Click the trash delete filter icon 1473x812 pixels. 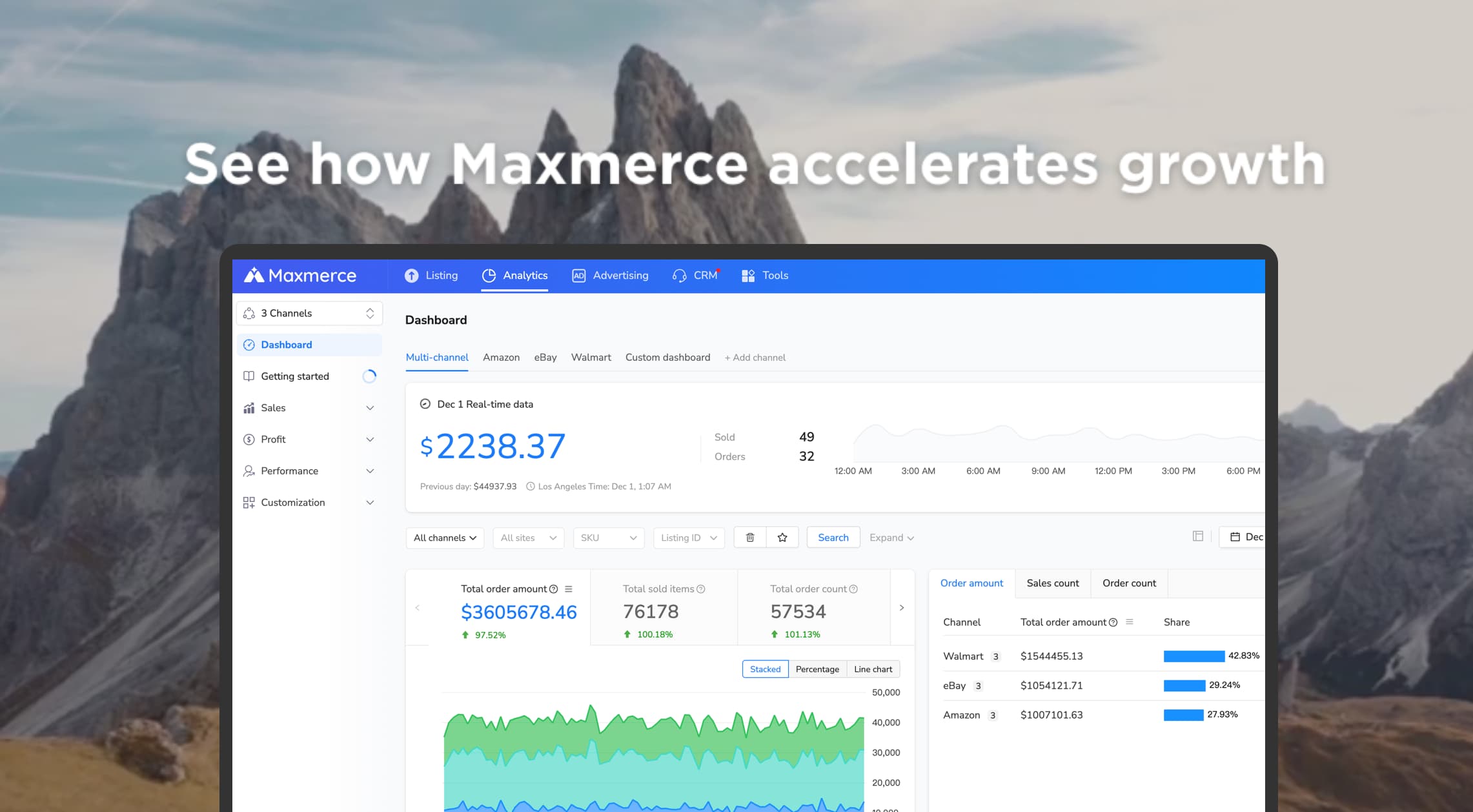[x=750, y=538]
